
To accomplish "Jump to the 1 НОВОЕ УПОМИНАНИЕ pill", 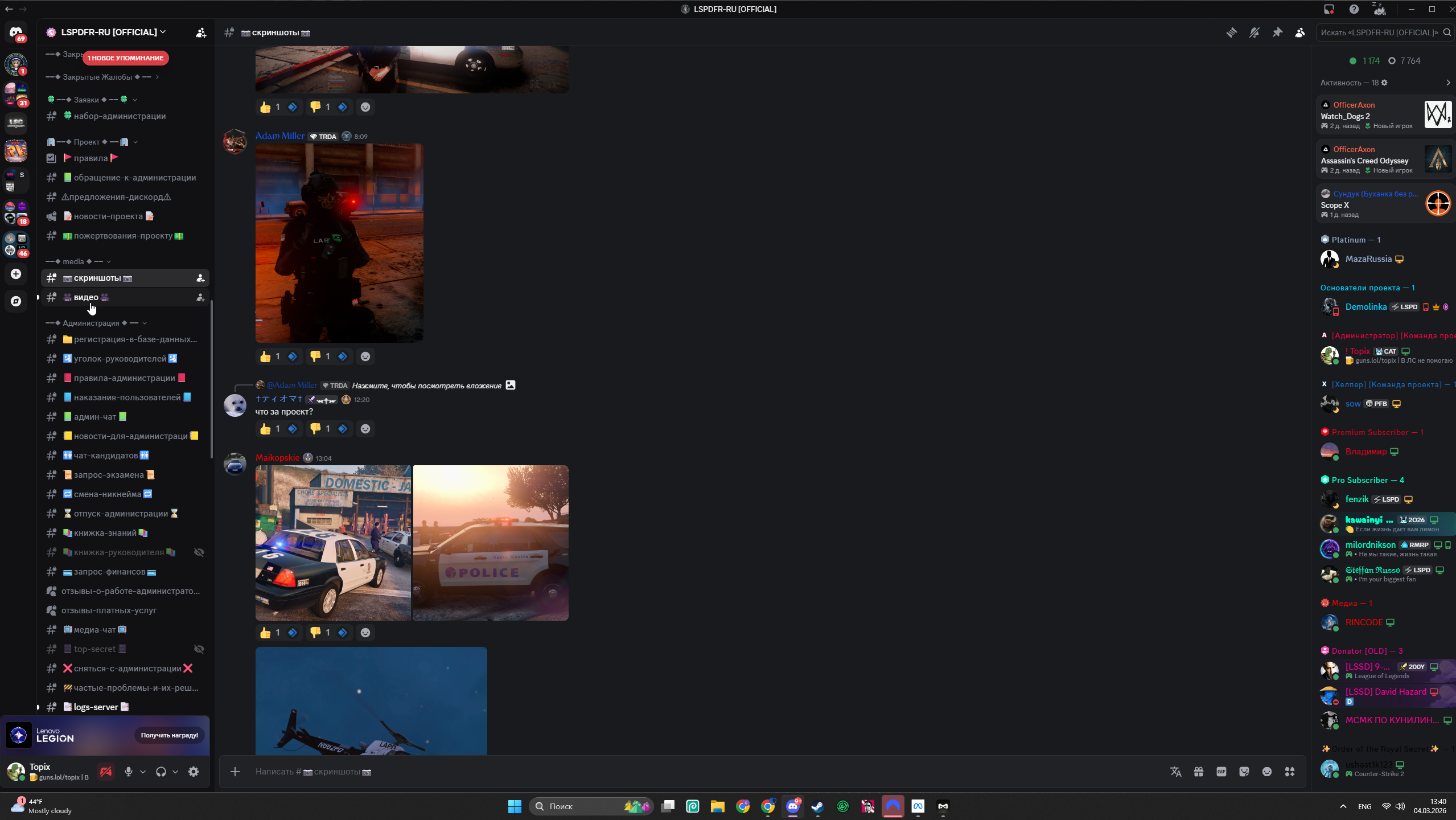I will click(x=126, y=58).
